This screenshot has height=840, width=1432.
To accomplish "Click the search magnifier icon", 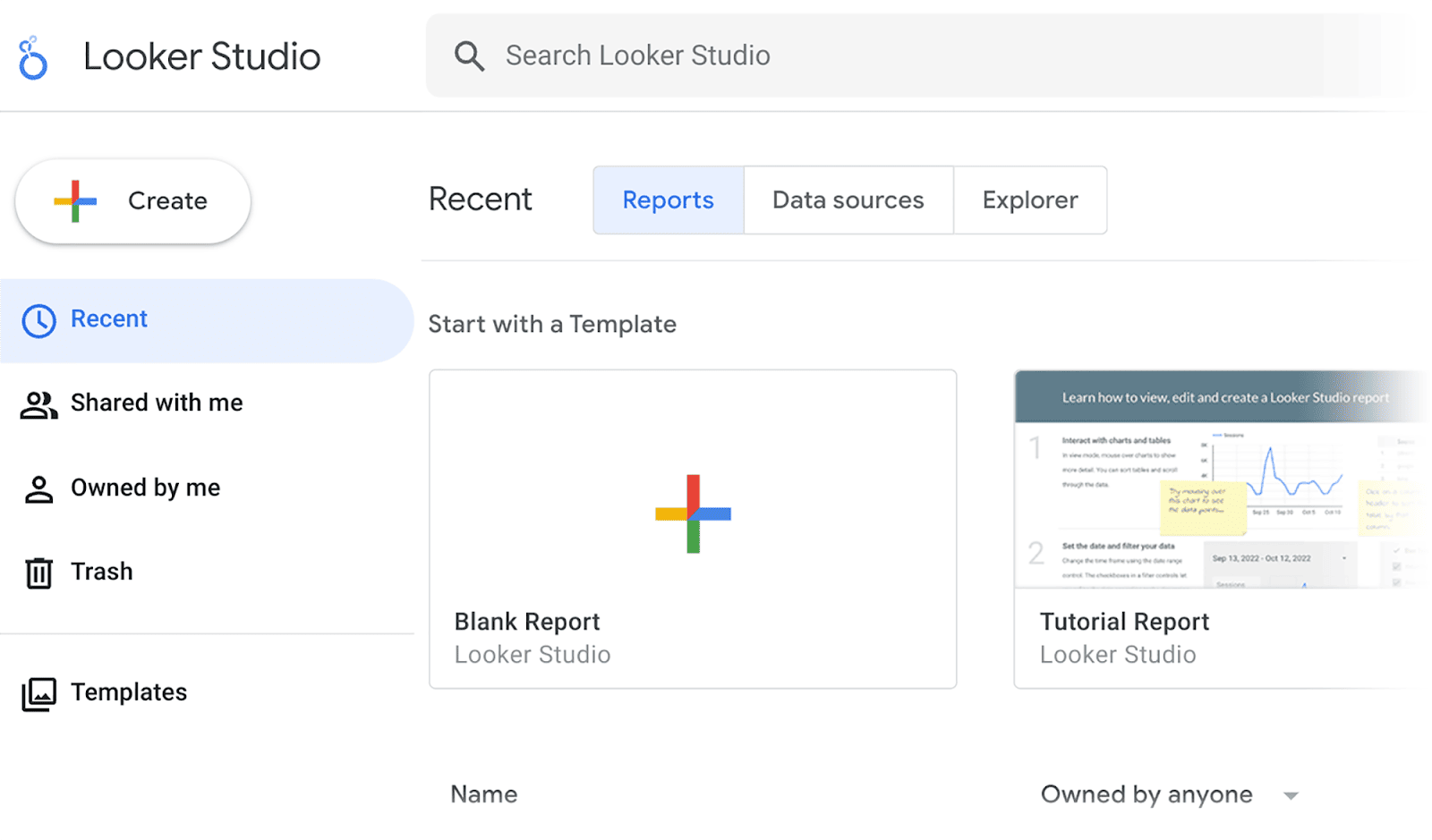I will tap(469, 56).
